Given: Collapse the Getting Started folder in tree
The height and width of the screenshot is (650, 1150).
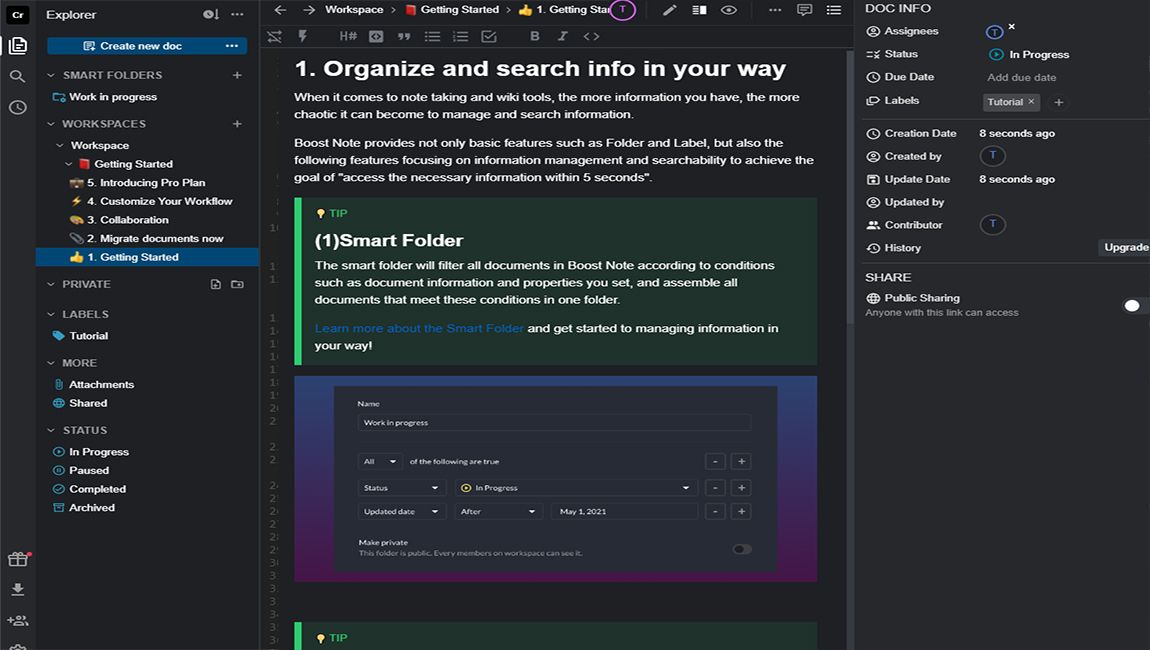Looking at the screenshot, I should pos(69,164).
